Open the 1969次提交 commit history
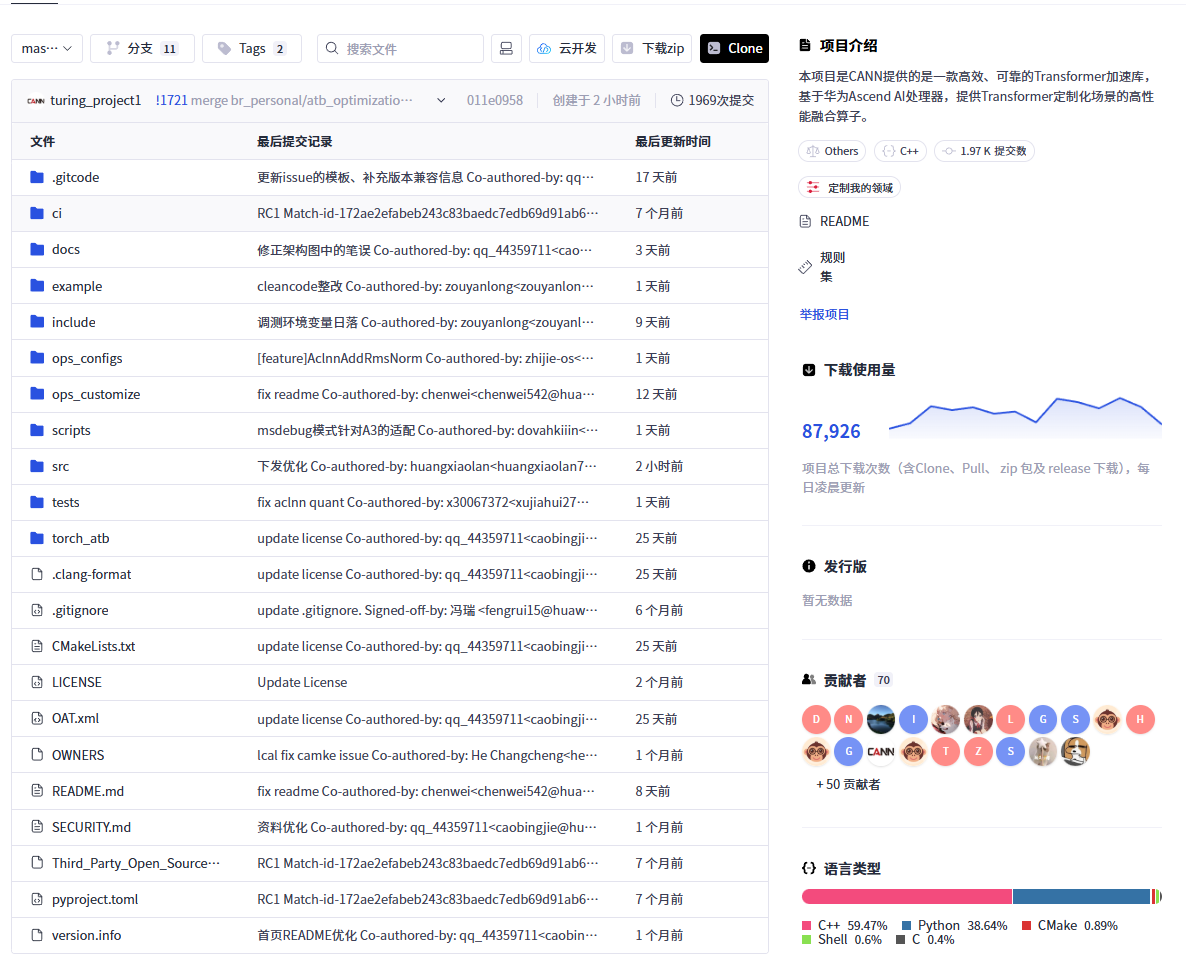1186x965 pixels. point(713,101)
